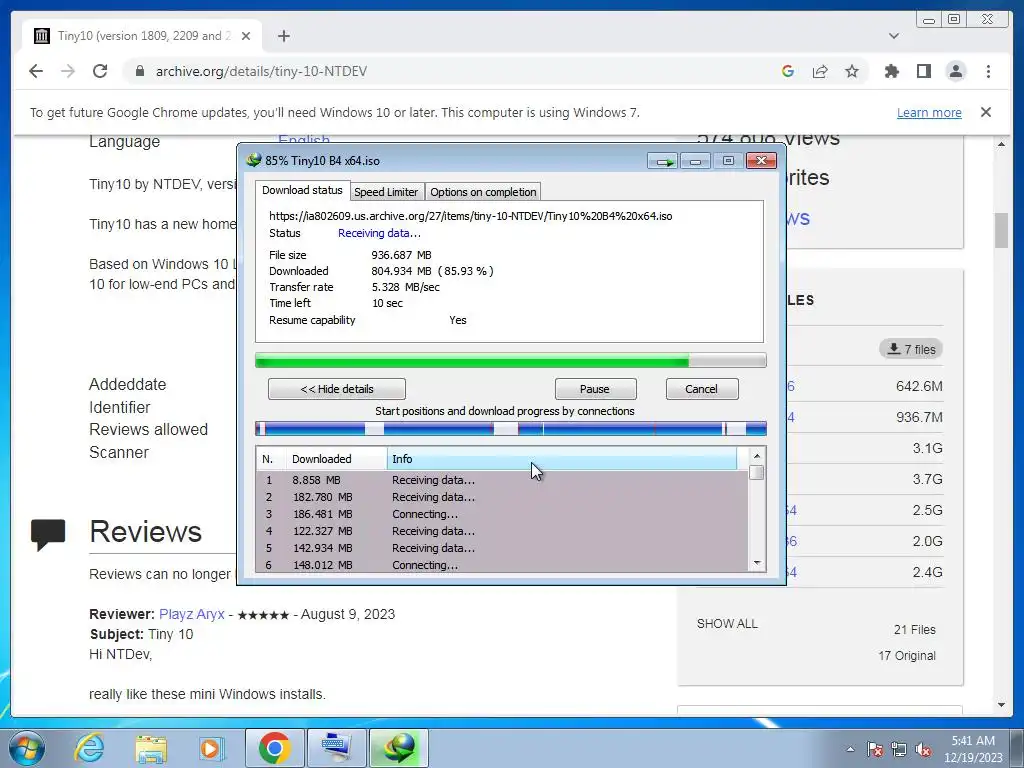Viewport: 1024px width, 768px height.
Task: Click the 642.6M file size entry
Action: point(919,387)
